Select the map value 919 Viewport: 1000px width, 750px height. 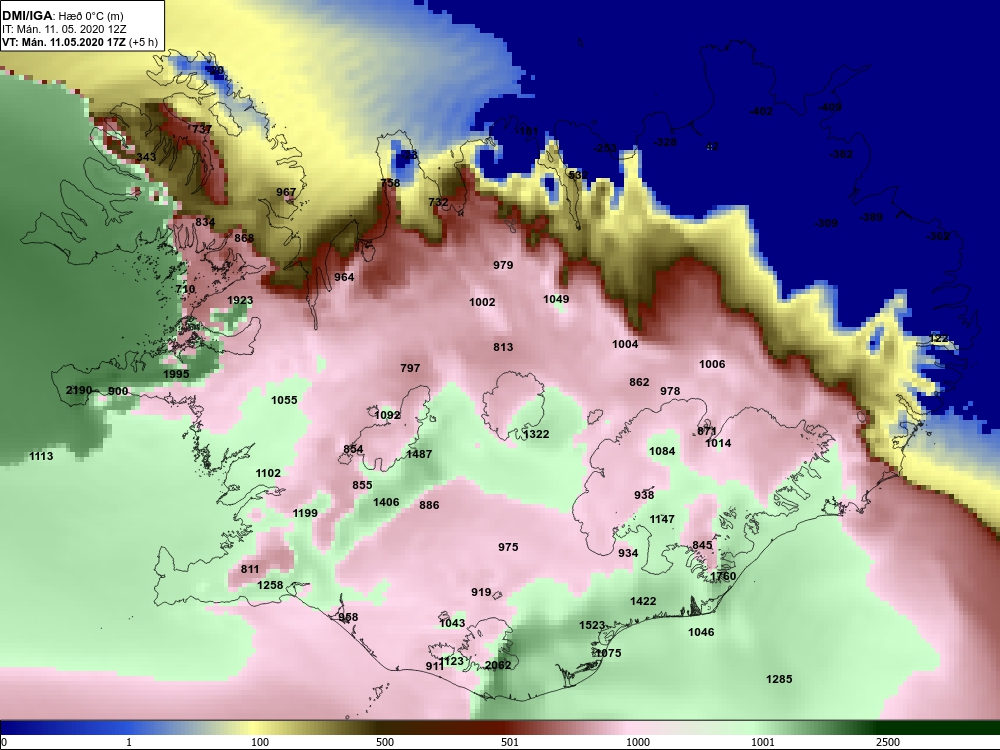[482, 592]
